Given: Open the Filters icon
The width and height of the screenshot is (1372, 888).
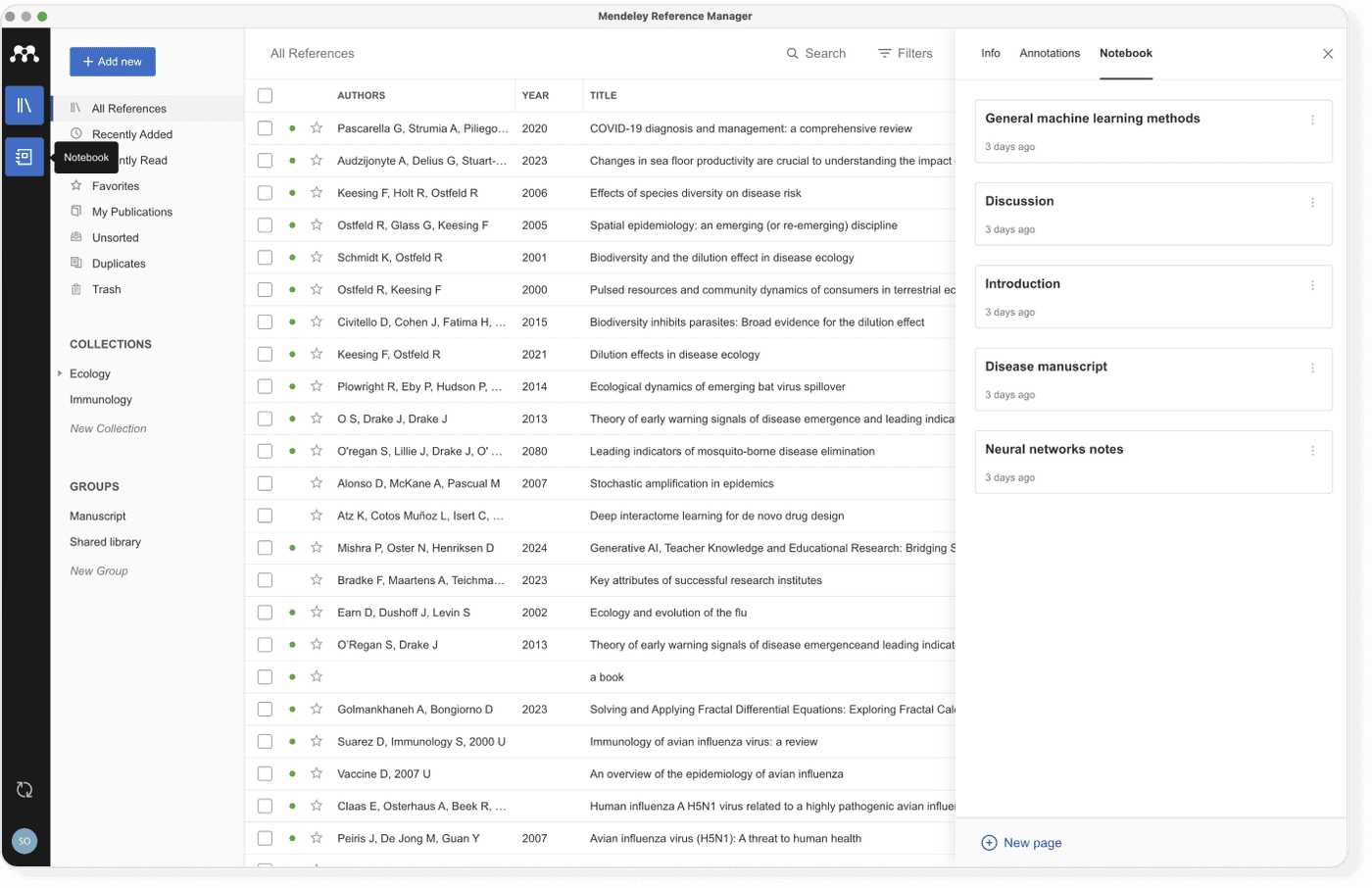Looking at the screenshot, I should pyautogui.click(x=883, y=54).
